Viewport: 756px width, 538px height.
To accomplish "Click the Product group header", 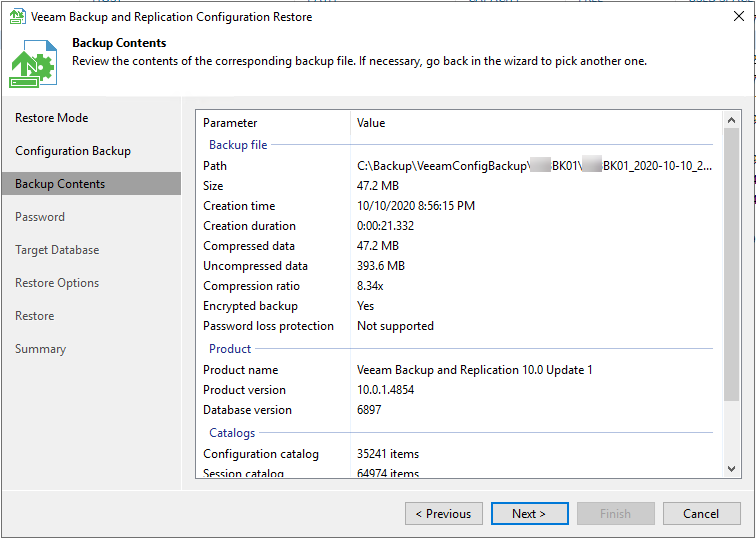I will tap(230, 349).
